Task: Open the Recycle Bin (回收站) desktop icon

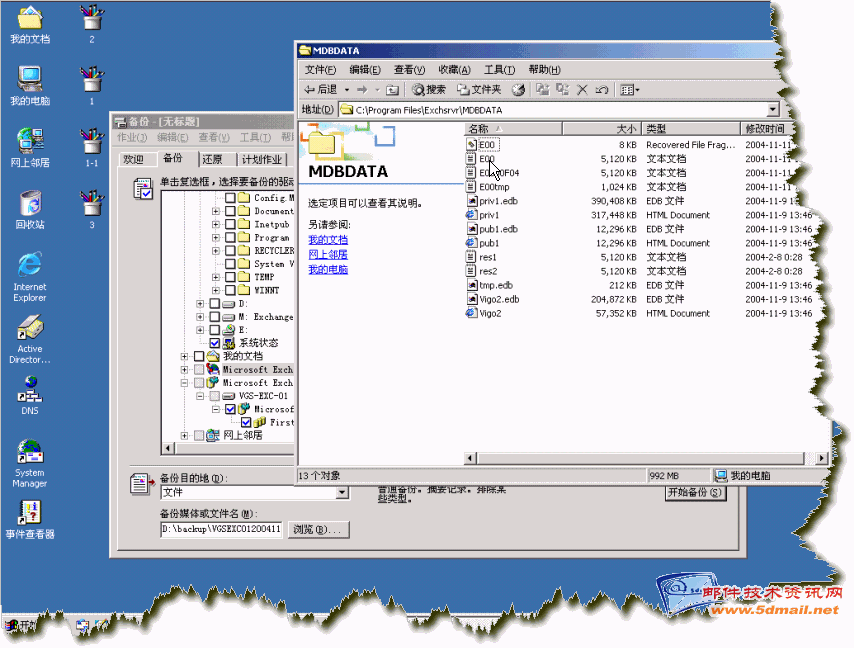Action: (30, 203)
